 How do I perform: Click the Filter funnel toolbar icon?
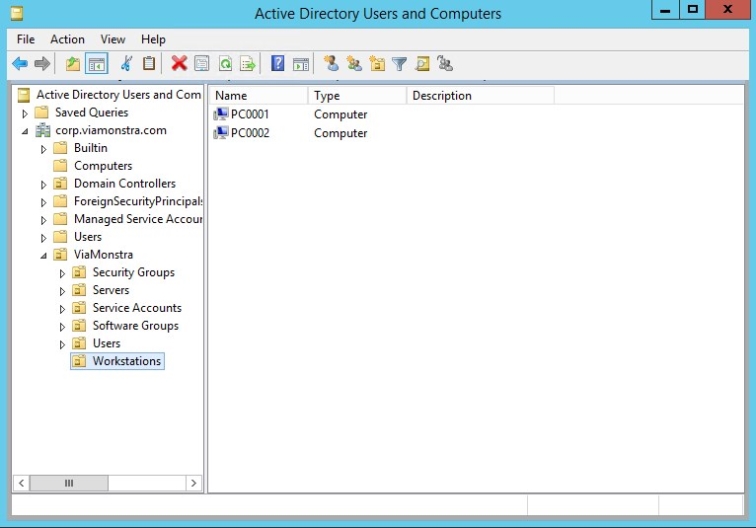coord(400,64)
